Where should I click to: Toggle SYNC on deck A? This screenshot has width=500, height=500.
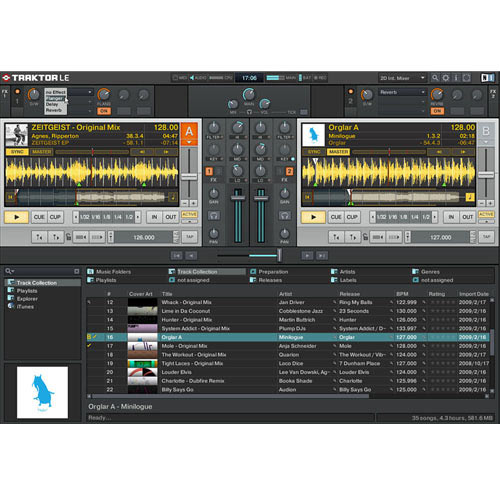[x=17, y=152]
